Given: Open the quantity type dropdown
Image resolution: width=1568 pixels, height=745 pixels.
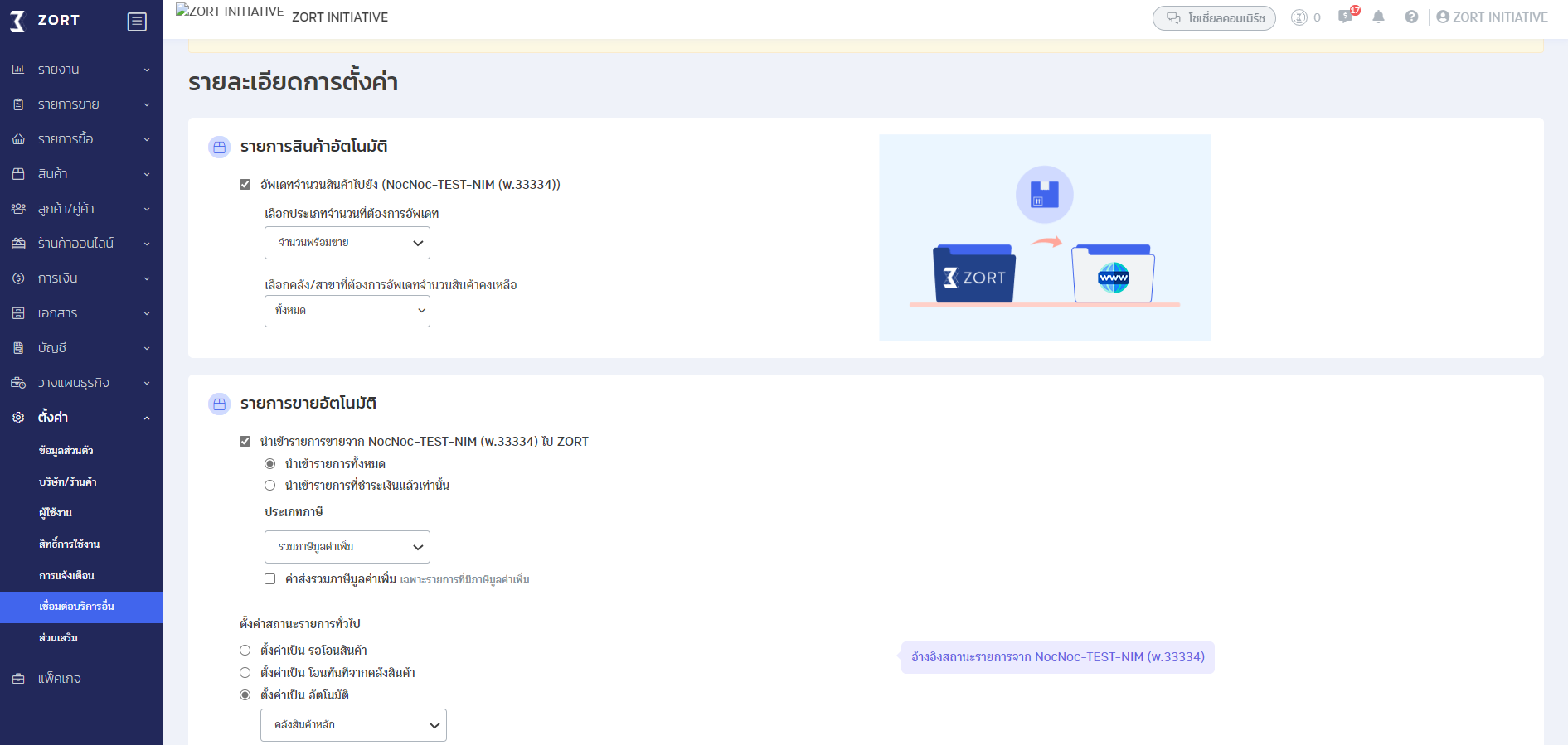Looking at the screenshot, I should click(347, 243).
